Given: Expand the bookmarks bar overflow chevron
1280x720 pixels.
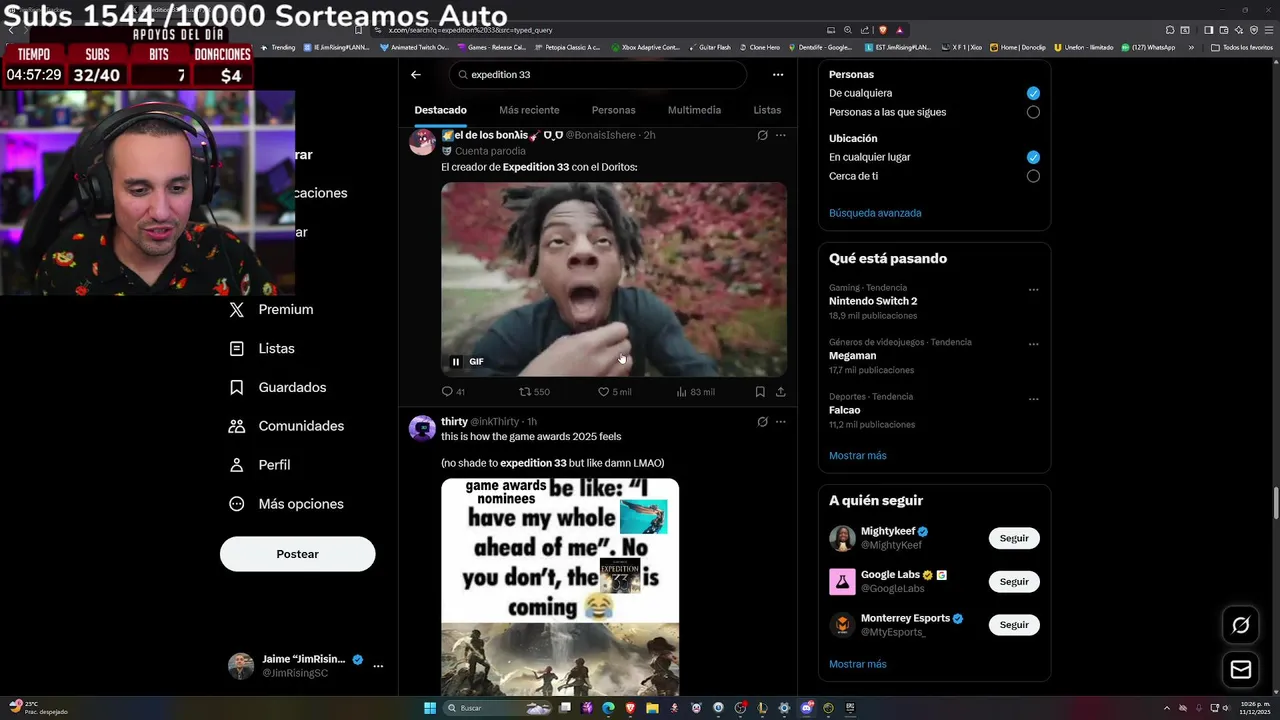Looking at the screenshot, I should tap(1191, 47).
